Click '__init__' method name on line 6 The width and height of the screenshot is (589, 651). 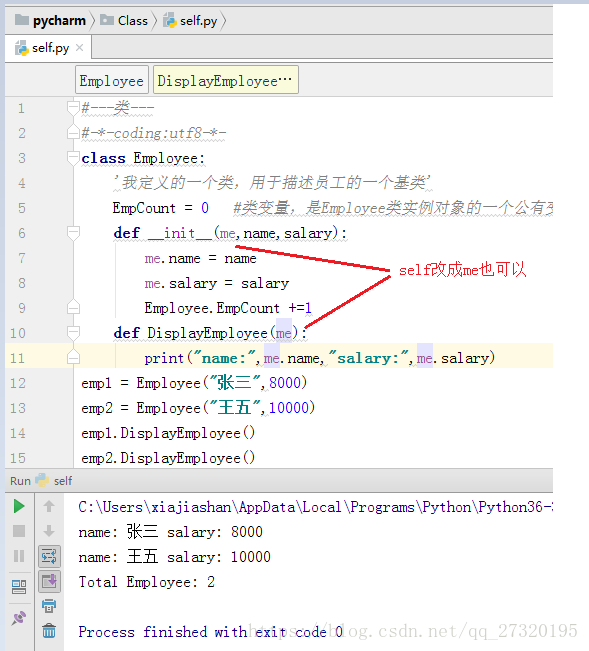pyautogui.click(x=180, y=233)
